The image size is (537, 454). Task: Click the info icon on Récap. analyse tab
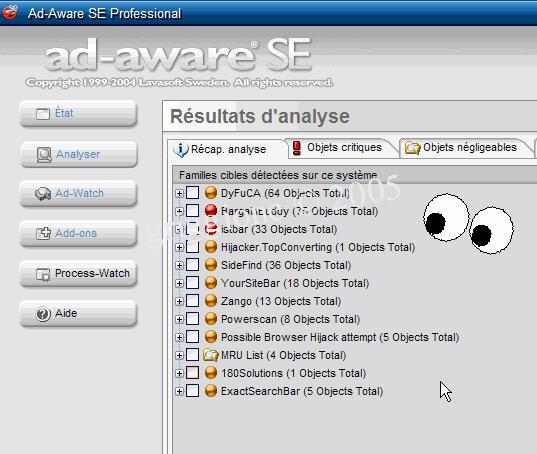click(181, 149)
